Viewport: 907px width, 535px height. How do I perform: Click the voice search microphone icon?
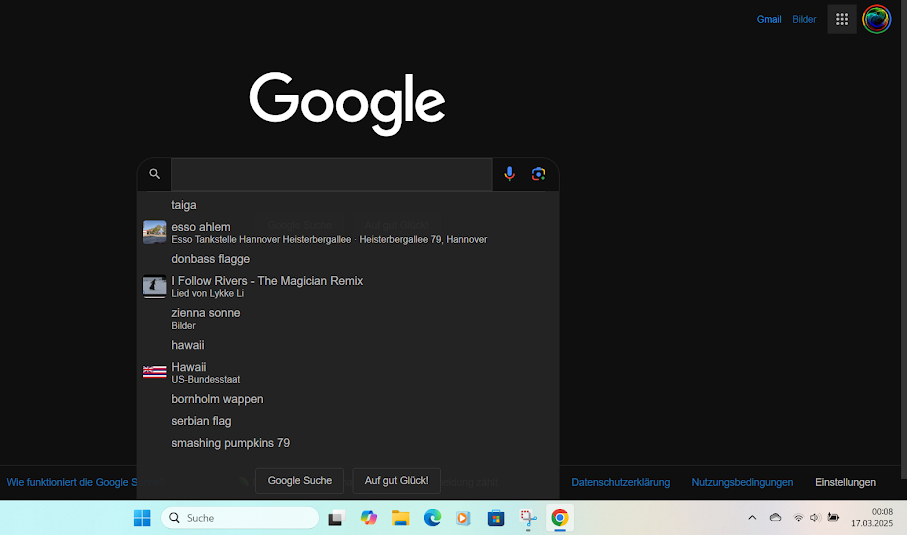tap(509, 174)
